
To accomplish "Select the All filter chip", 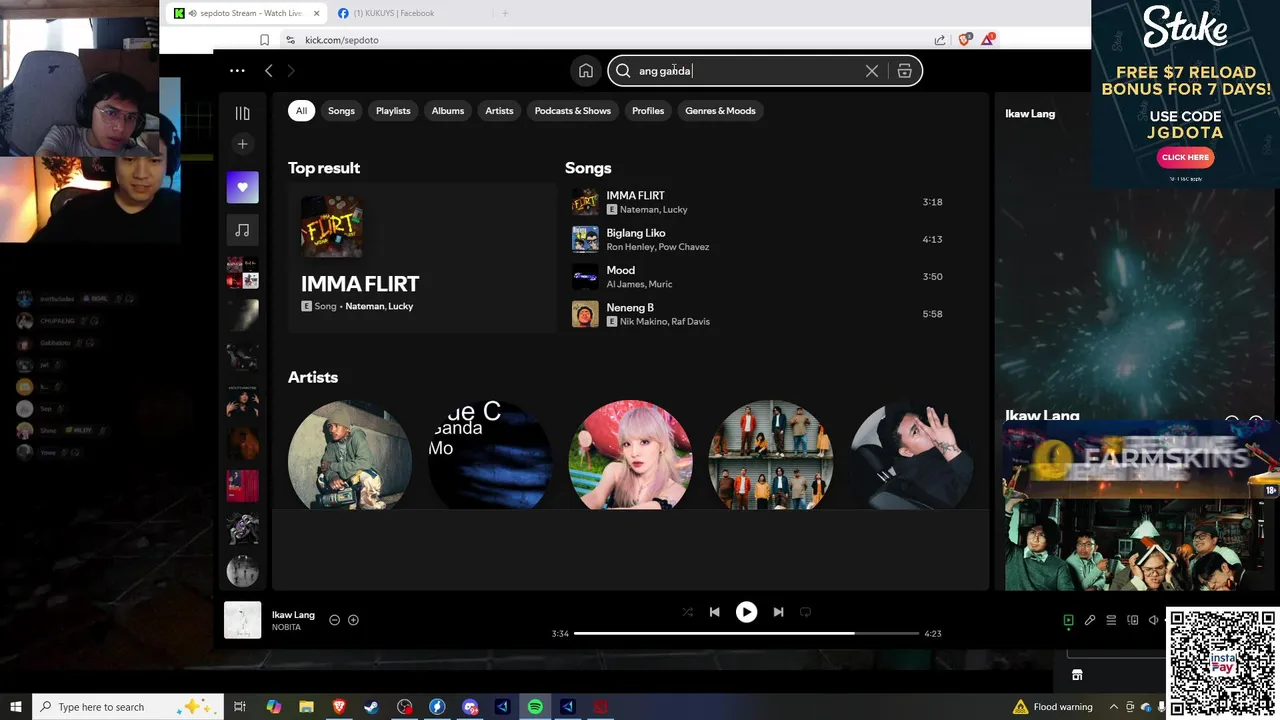I will pos(301,111).
